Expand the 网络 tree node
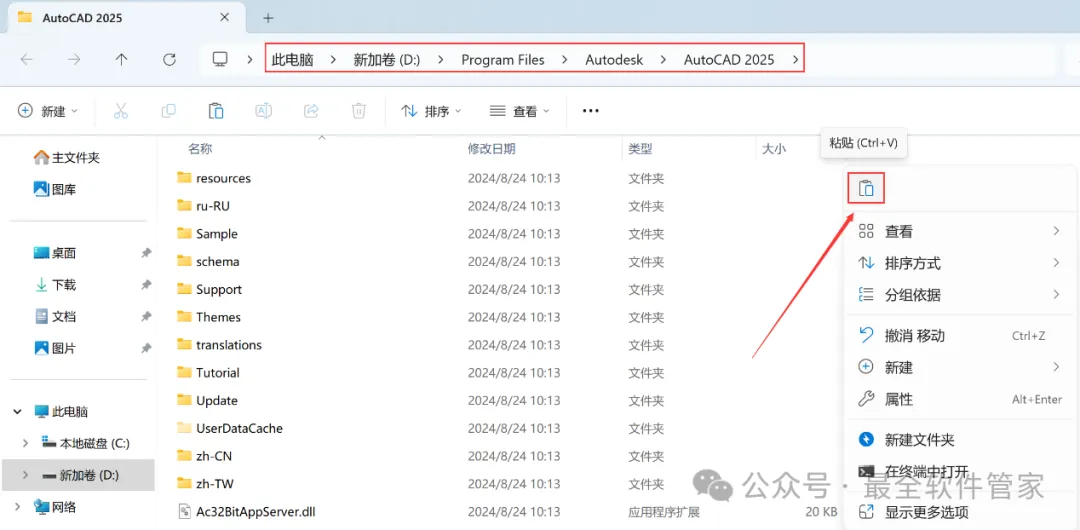 click(x=17, y=508)
